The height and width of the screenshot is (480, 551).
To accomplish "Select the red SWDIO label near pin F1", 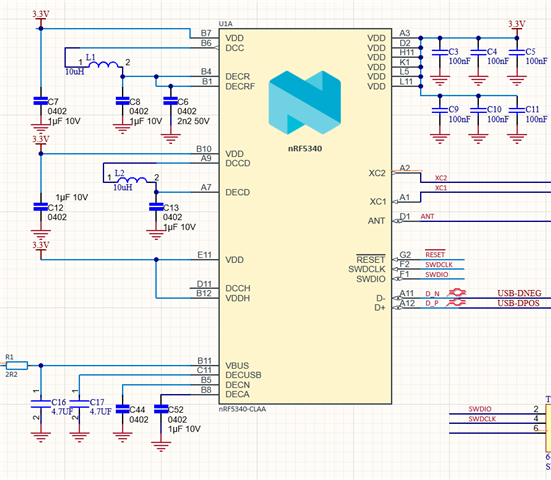I will click(436, 274).
